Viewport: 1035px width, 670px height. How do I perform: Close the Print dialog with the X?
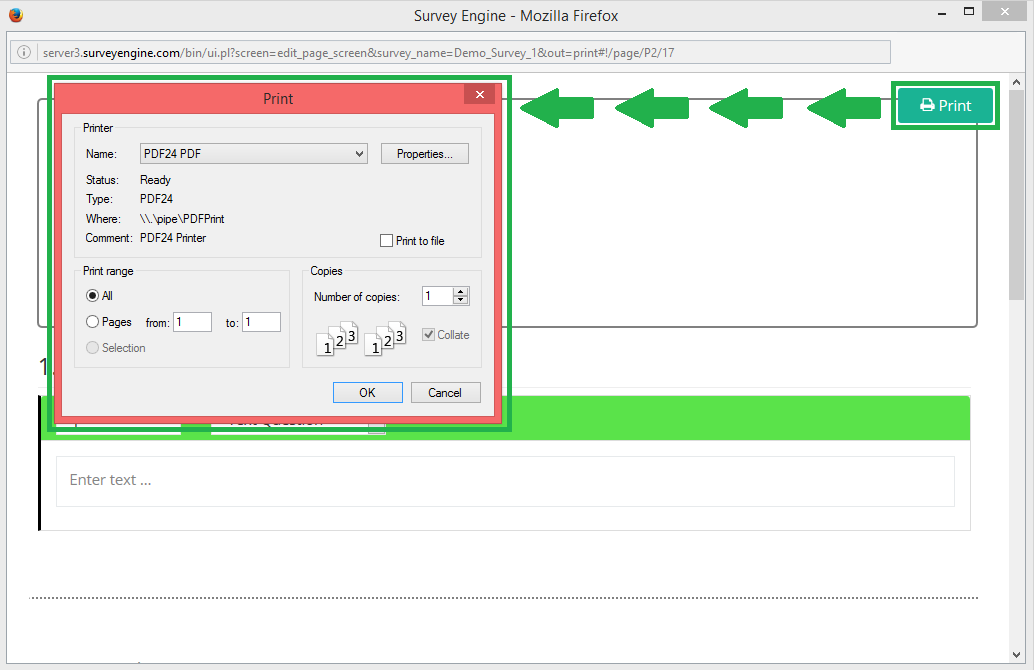(480, 95)
